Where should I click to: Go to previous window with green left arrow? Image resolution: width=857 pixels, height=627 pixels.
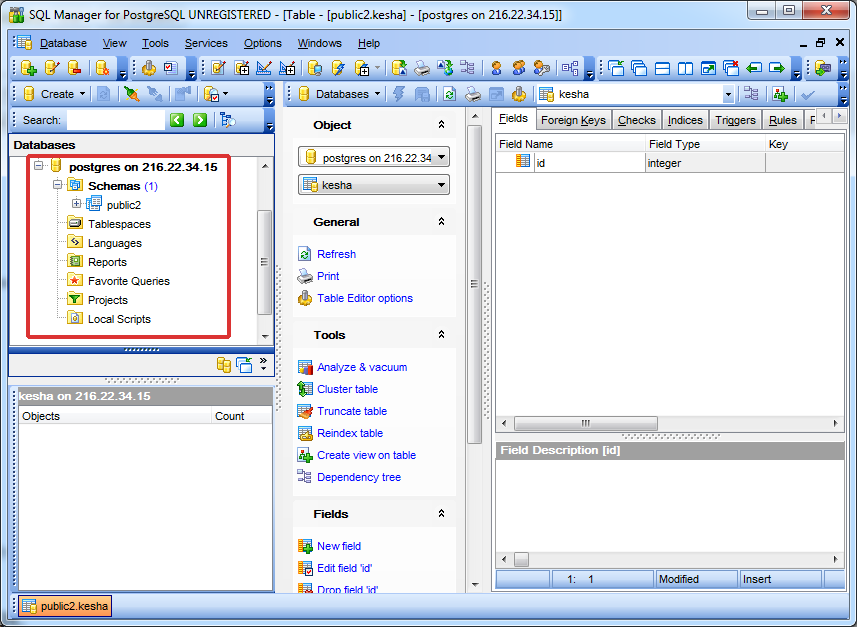pyautogui.click(x=754, y=68)
